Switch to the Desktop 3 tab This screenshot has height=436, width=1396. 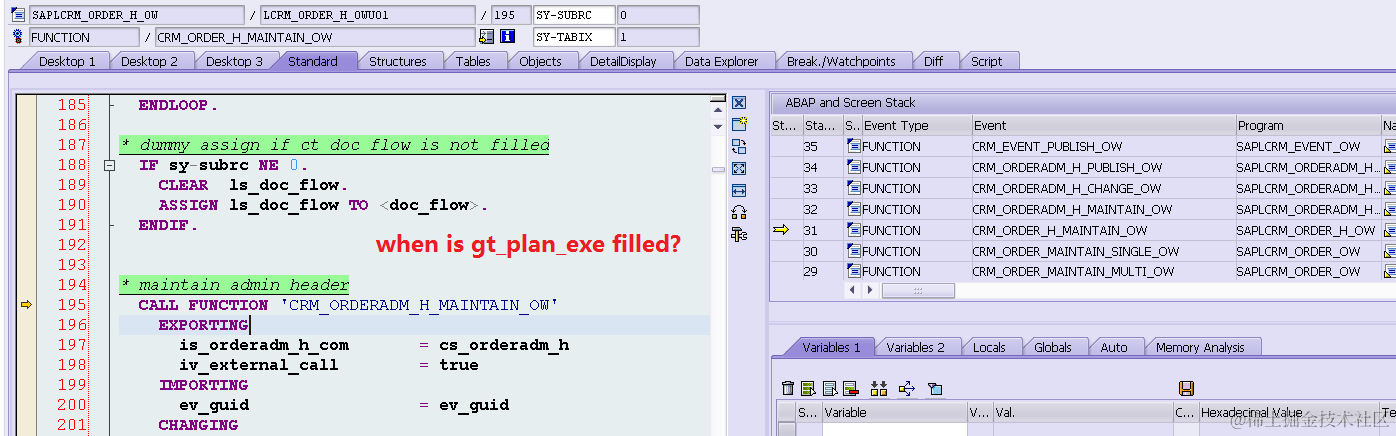click(234, 61)
